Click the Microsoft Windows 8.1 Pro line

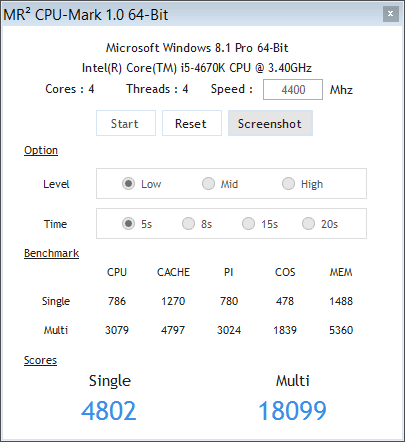click(197, 48)
